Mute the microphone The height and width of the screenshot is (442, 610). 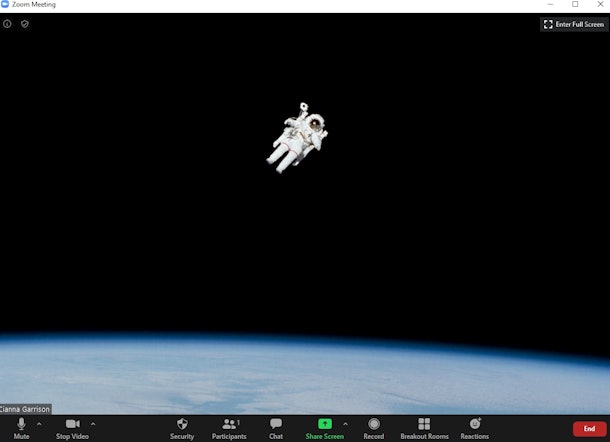21,427
